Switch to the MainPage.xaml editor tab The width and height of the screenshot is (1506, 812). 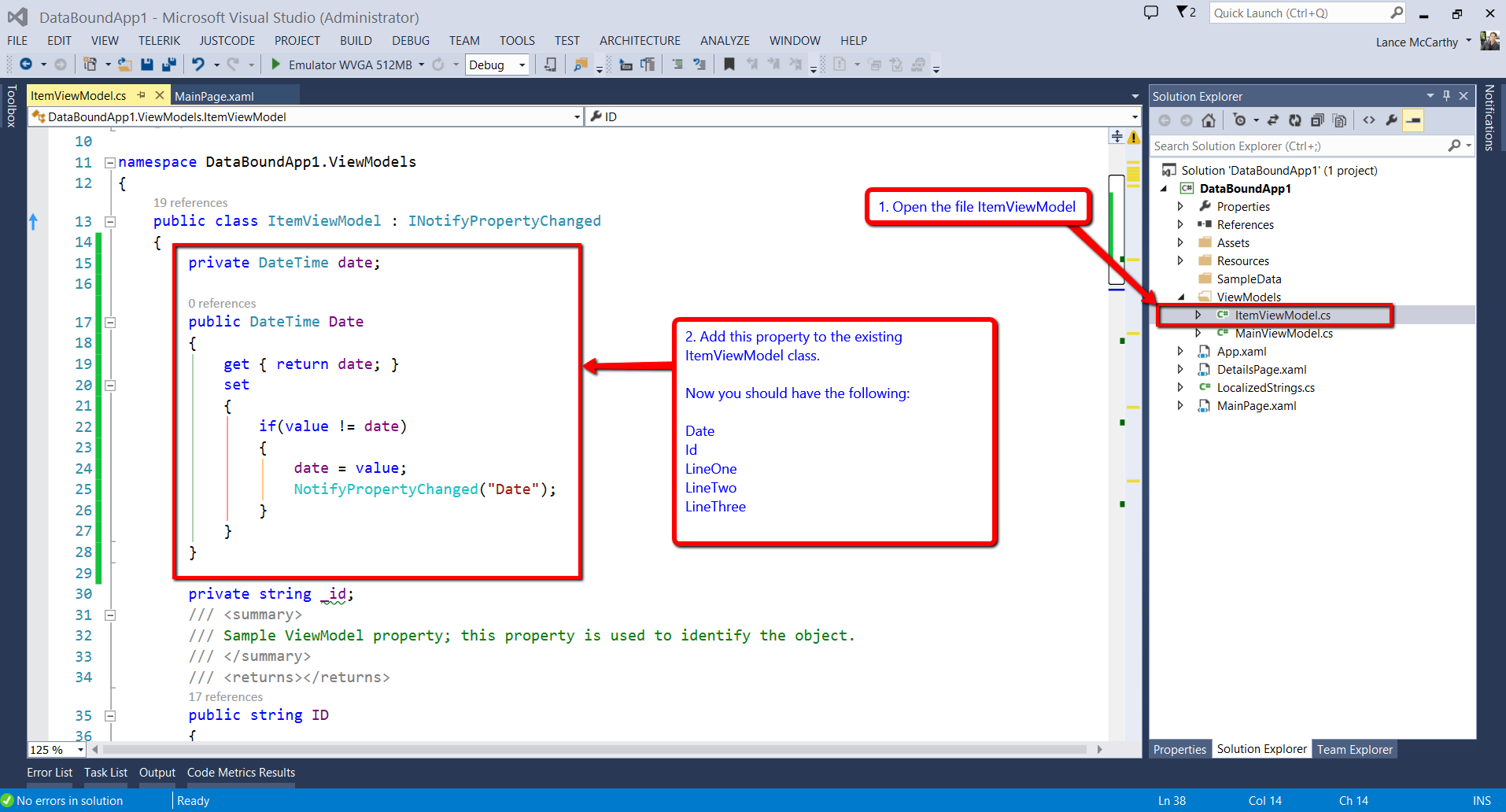214,96
